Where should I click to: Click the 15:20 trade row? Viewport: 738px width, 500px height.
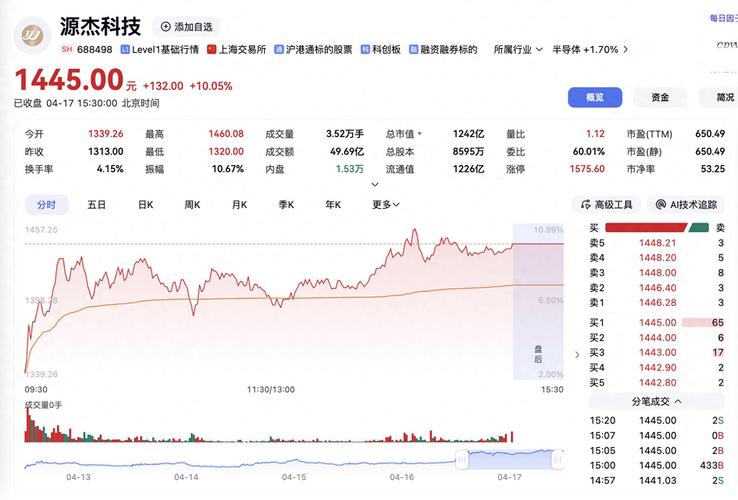[x=657, y=420]
